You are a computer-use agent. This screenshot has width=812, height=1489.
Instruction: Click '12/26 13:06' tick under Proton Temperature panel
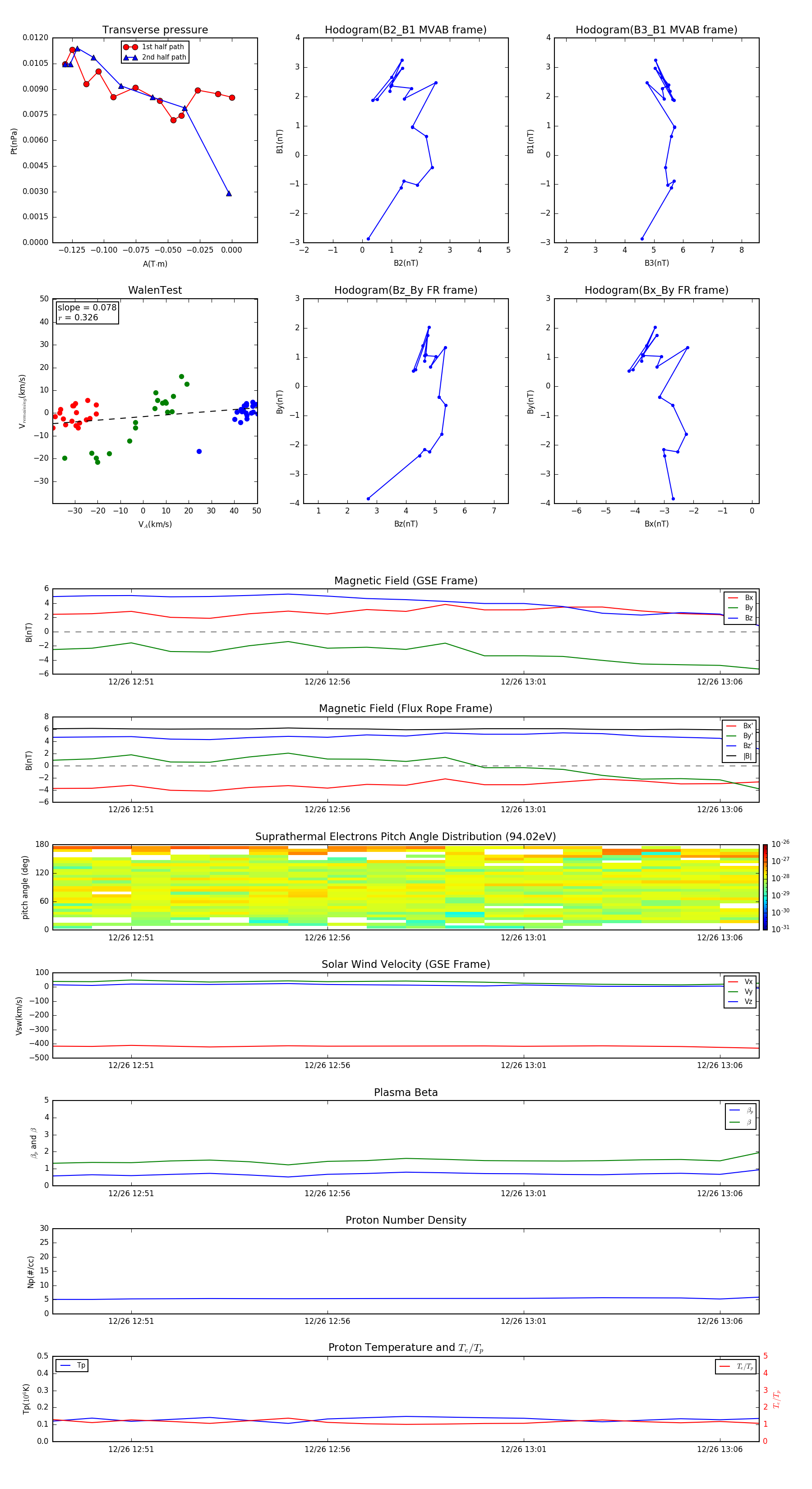click(x=720, y=1449)
